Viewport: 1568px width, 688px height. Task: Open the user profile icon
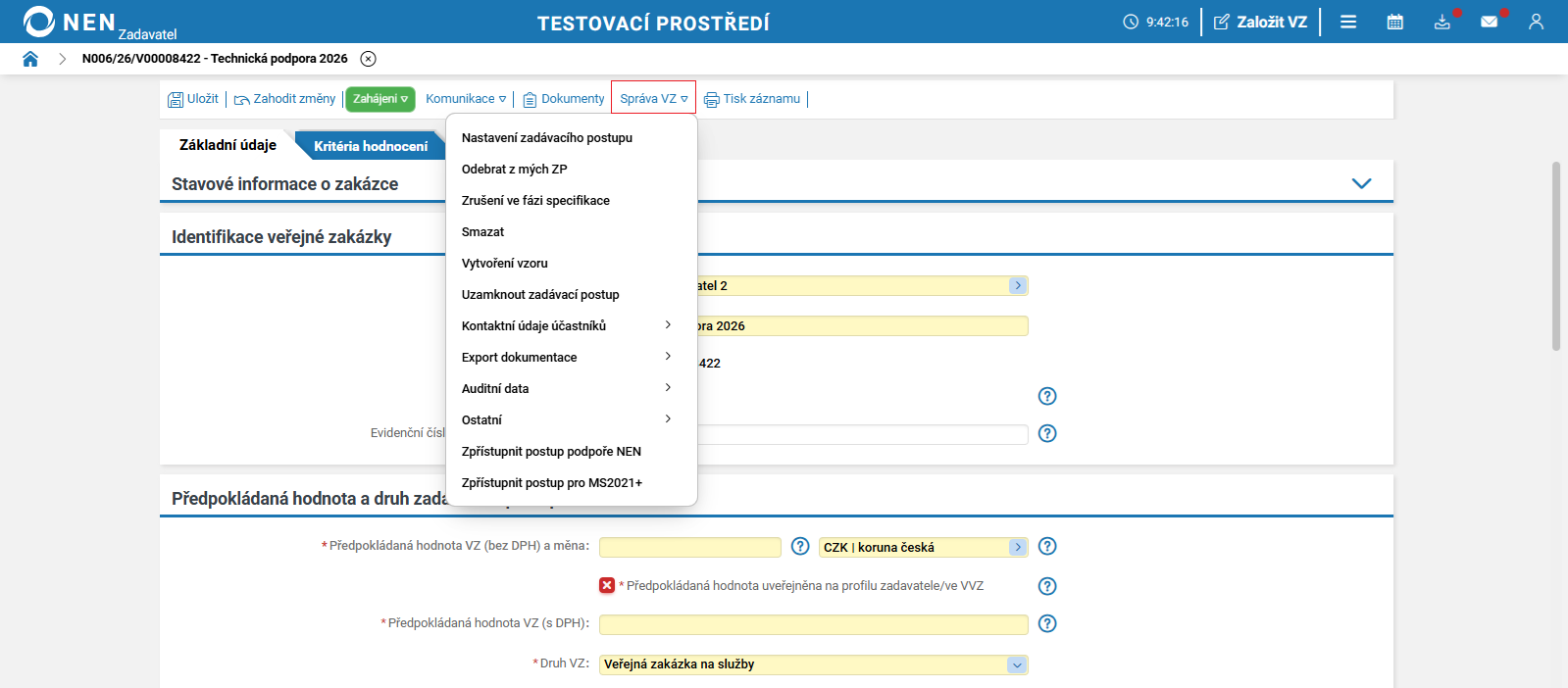pyautogui.click(x=1536, y=22)
